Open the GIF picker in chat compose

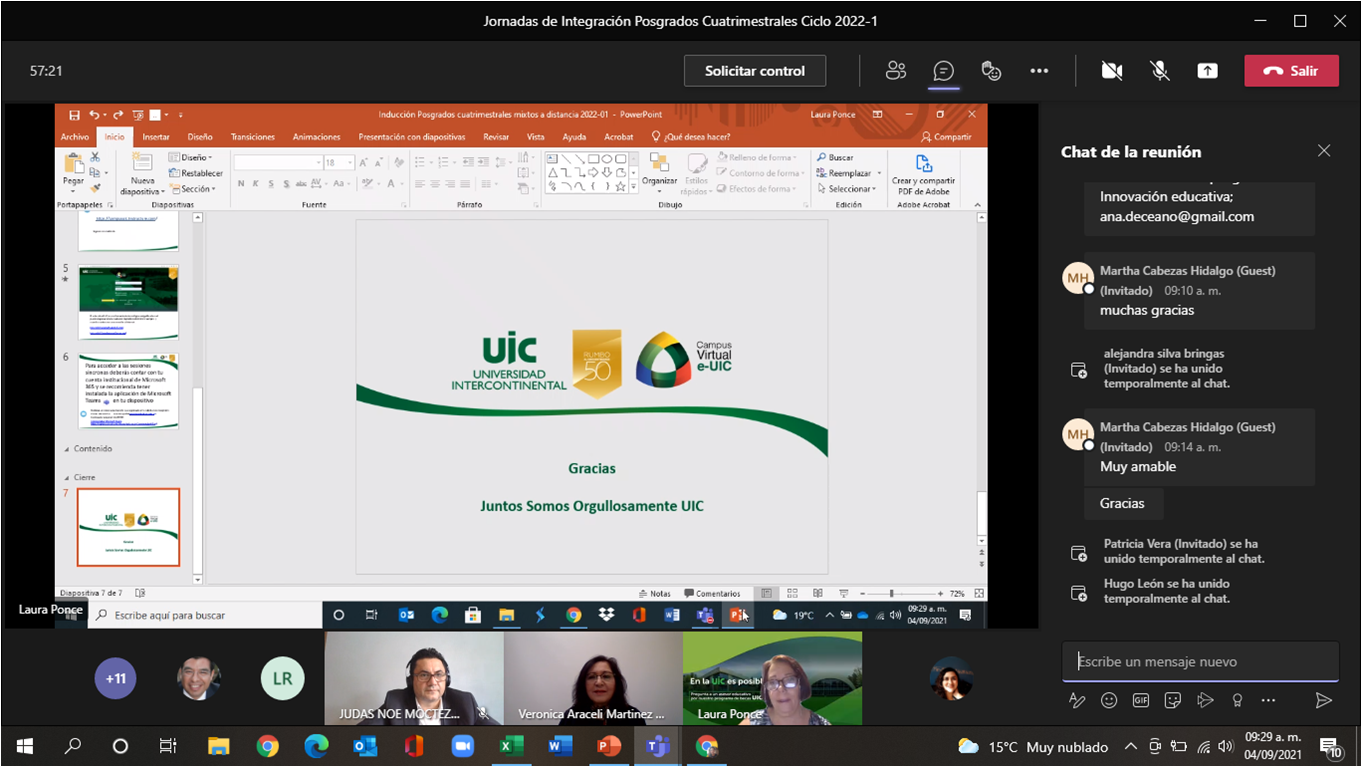point(1141,700)
